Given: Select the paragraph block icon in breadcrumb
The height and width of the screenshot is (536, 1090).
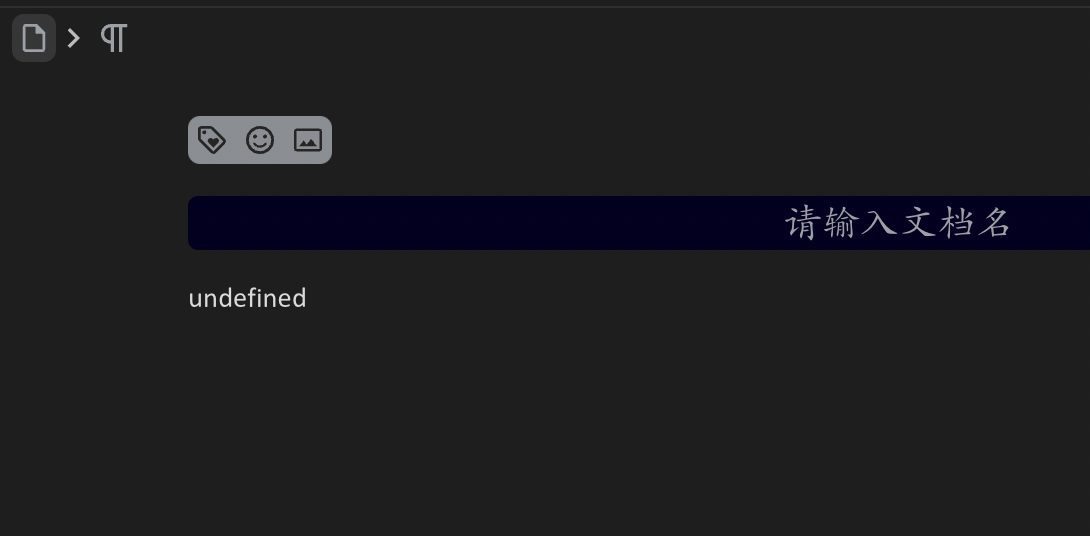Looking at the screenshot, I should coord(114,39).
